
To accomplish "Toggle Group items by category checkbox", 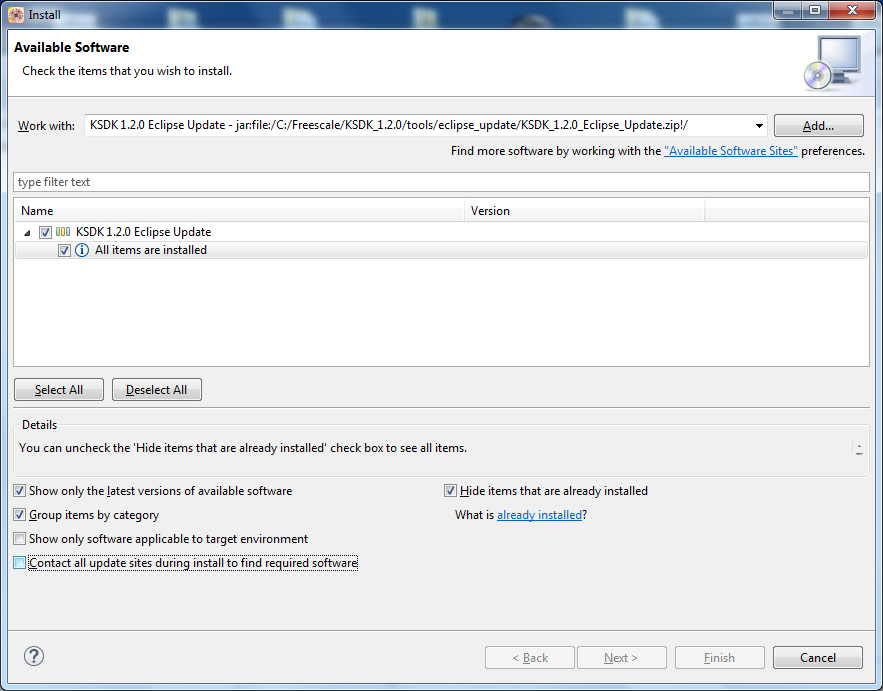I will 20,515.
